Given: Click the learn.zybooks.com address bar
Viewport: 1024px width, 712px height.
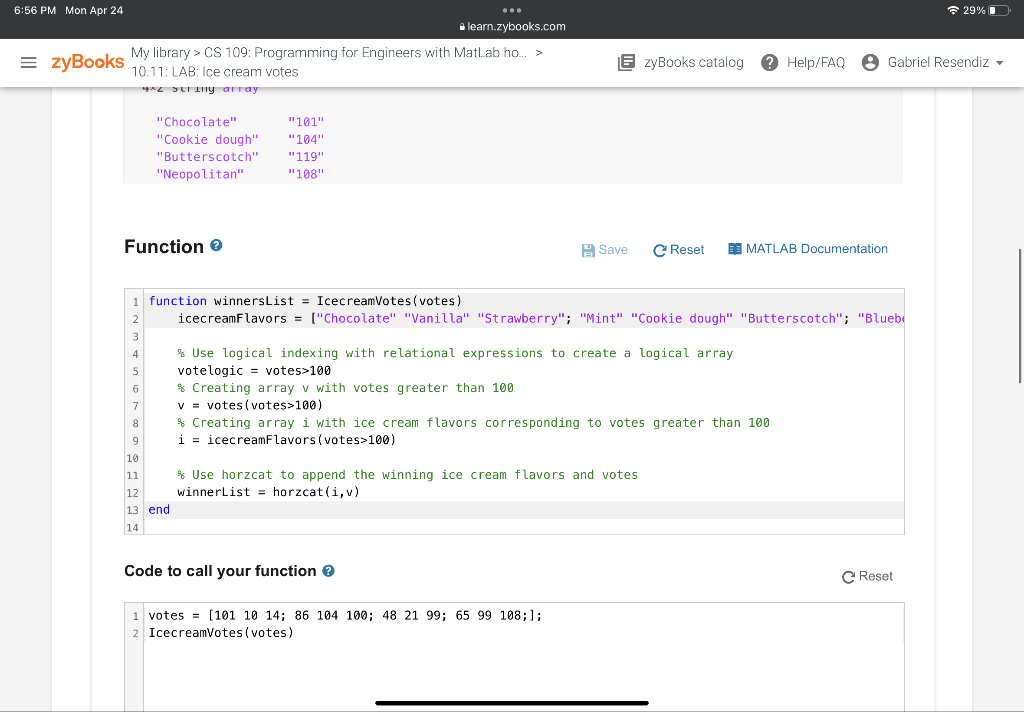Looking at the screenshot, I should pyautogui.click(x=512, y=28).
